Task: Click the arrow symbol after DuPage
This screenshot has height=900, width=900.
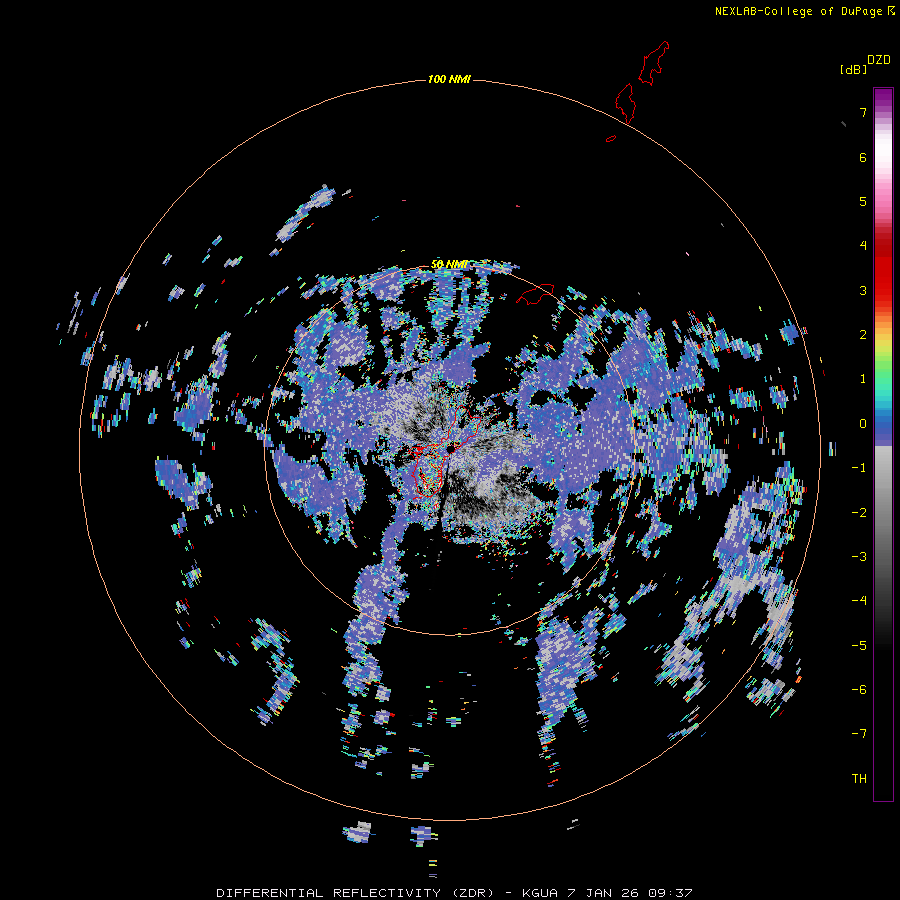Action: (x=891, y=10)
